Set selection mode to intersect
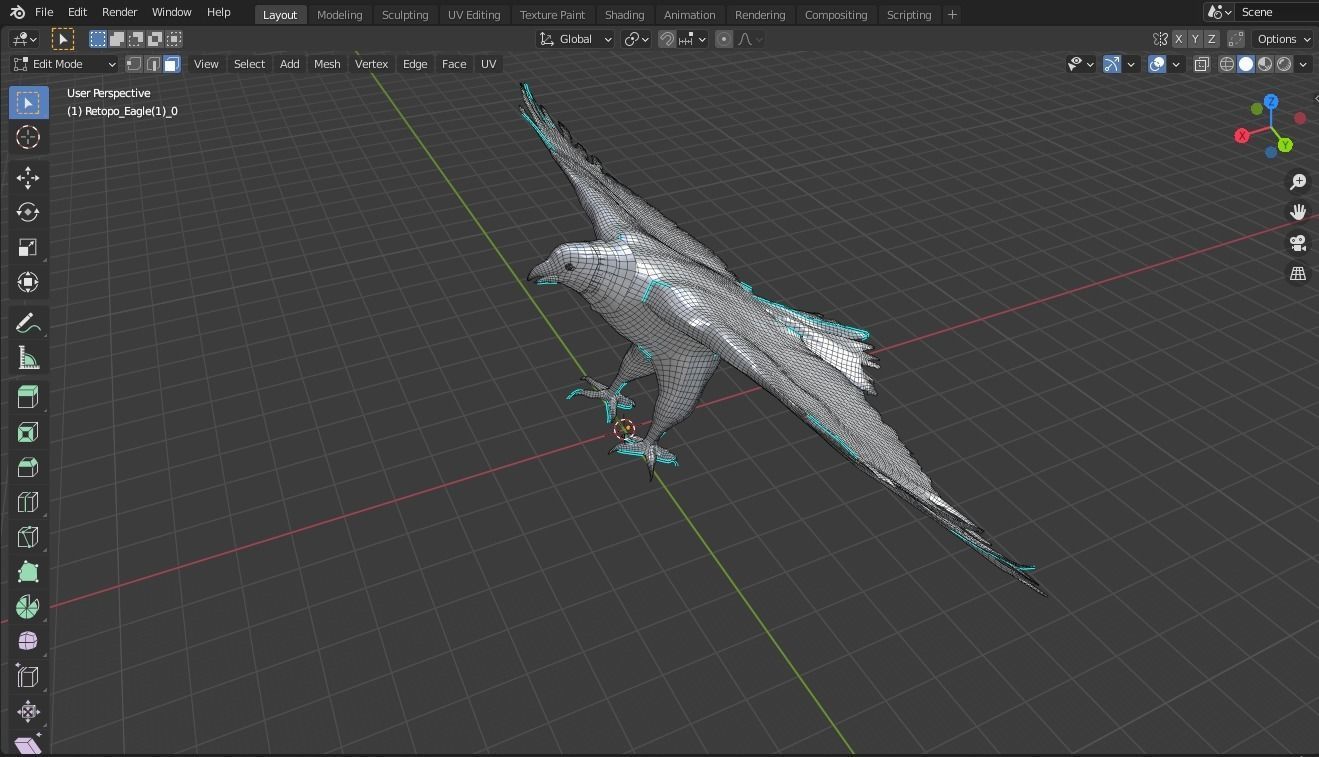 point(174,39)
